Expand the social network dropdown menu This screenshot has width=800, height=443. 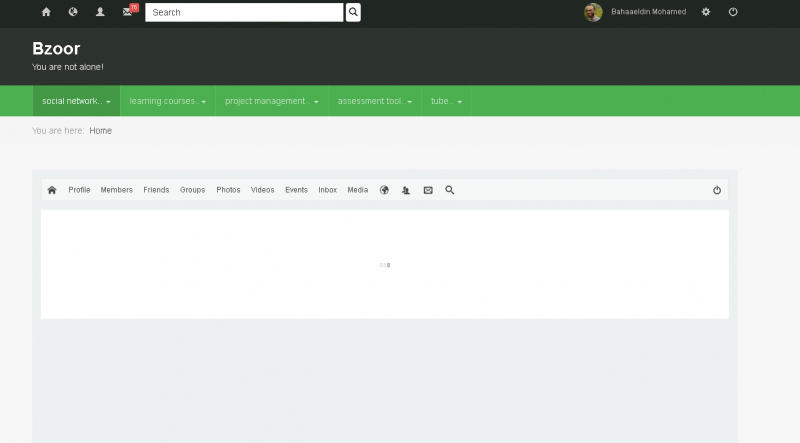[x=77, y=101]
